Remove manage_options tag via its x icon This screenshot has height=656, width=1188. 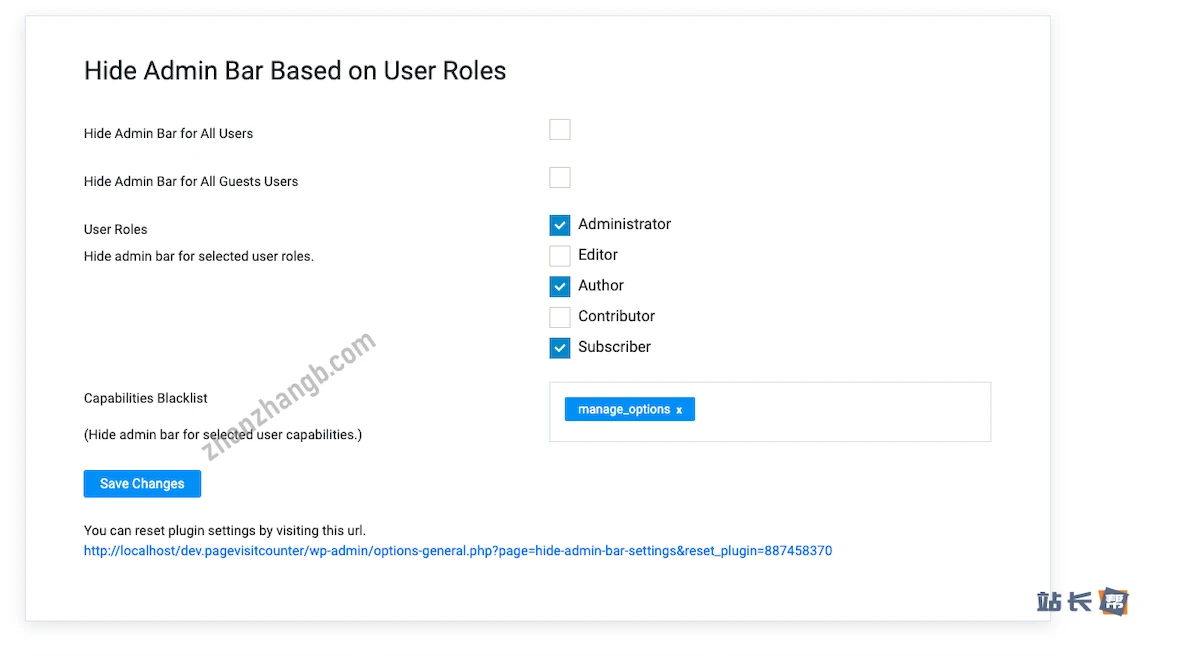click(679, 410)
